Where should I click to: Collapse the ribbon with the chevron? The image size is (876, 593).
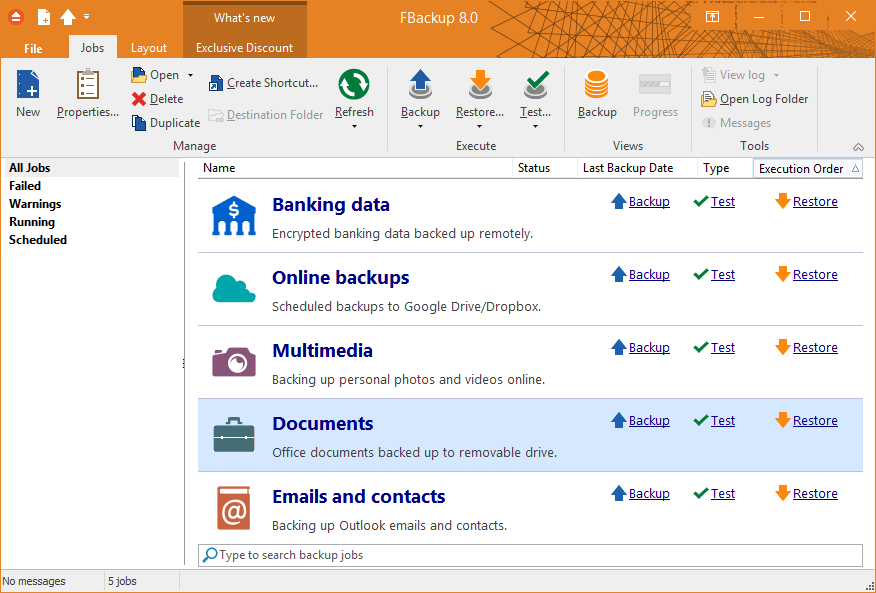(x=858, y=146)
